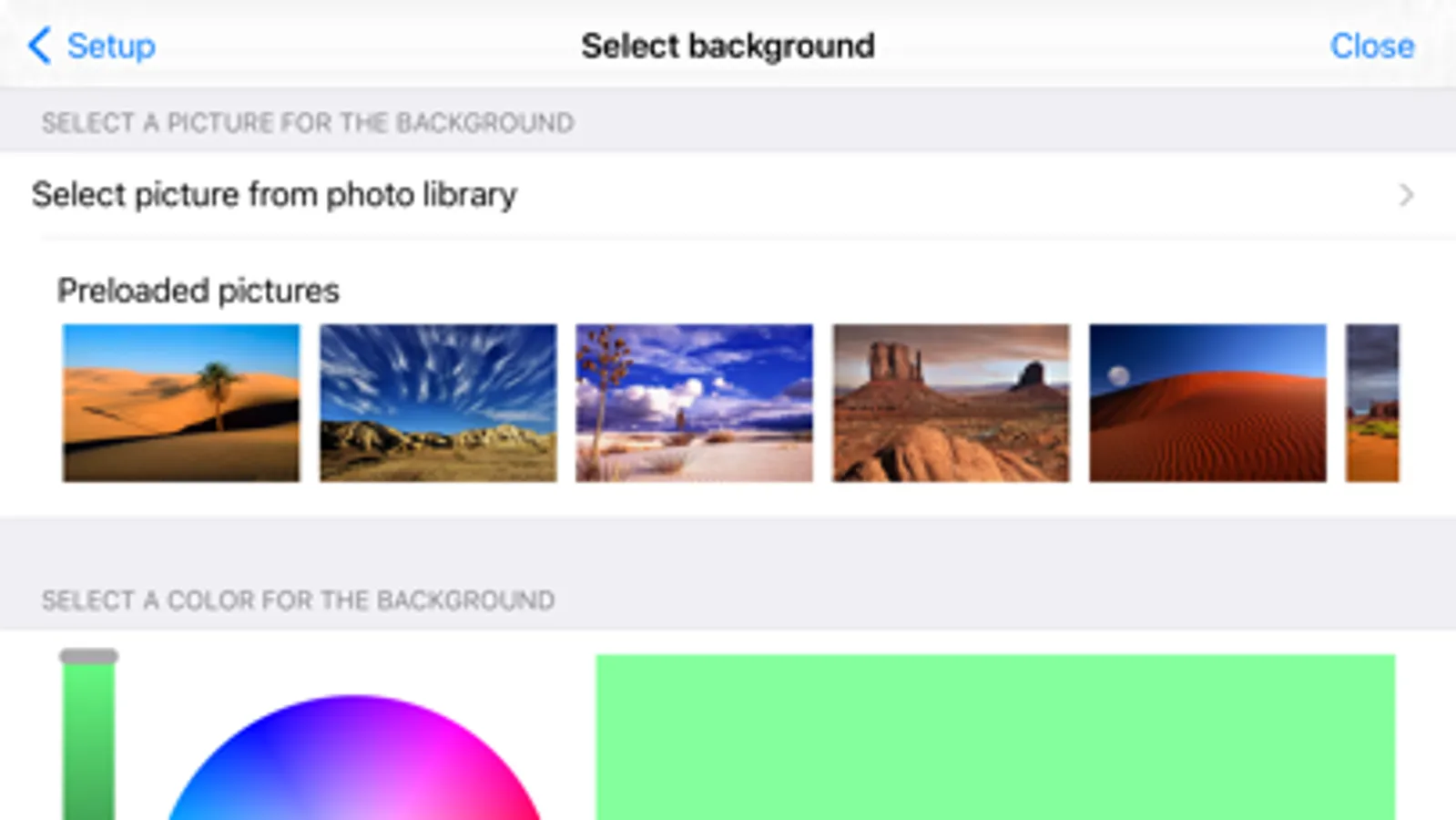Open Select picture from photo library
The width and height of the screenshot is (1456, 820).
click(728, 195)
